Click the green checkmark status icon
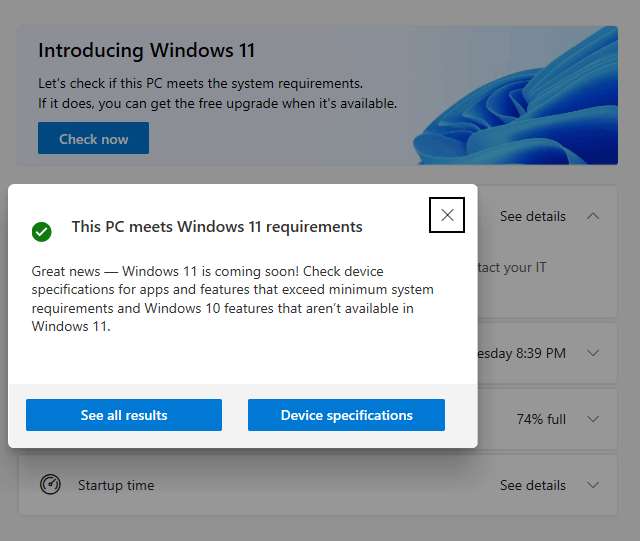 tap(42, 232)
